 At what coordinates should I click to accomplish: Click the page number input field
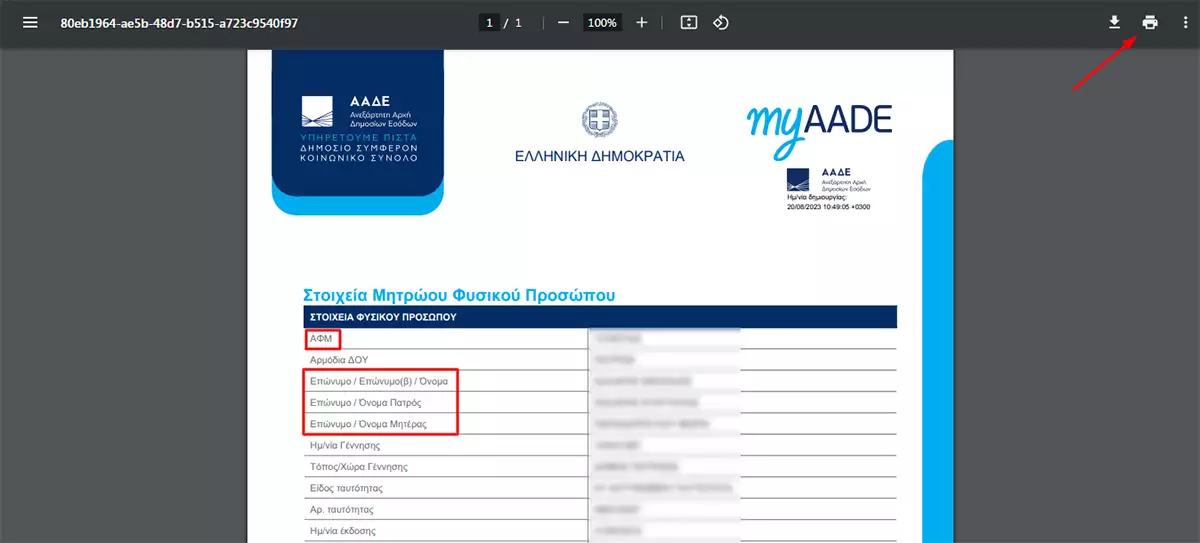(489, 23)
